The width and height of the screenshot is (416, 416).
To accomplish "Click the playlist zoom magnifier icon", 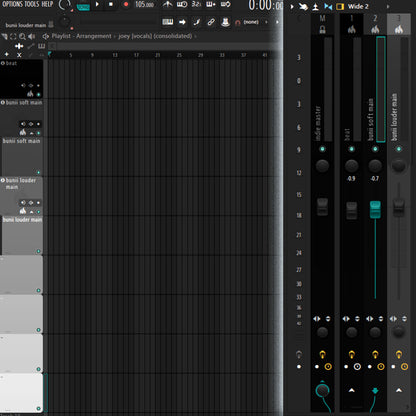I will (x=22, y=36).
